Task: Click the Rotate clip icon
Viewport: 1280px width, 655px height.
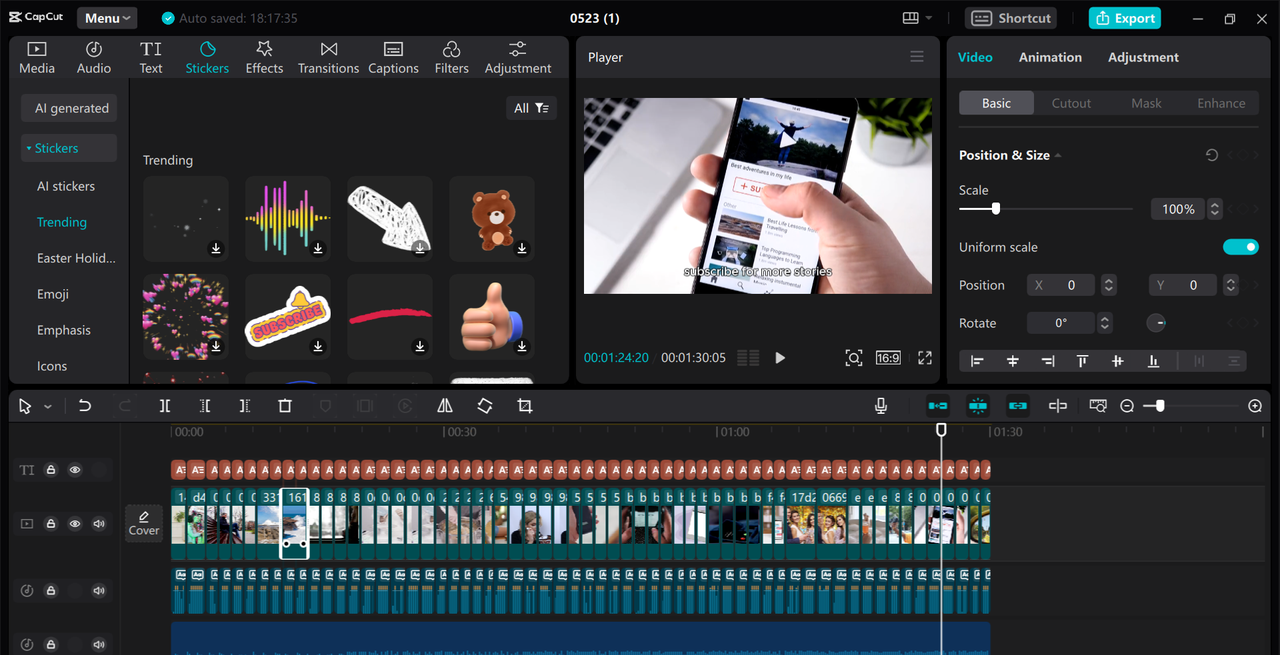Action: (x=485, y=406)
